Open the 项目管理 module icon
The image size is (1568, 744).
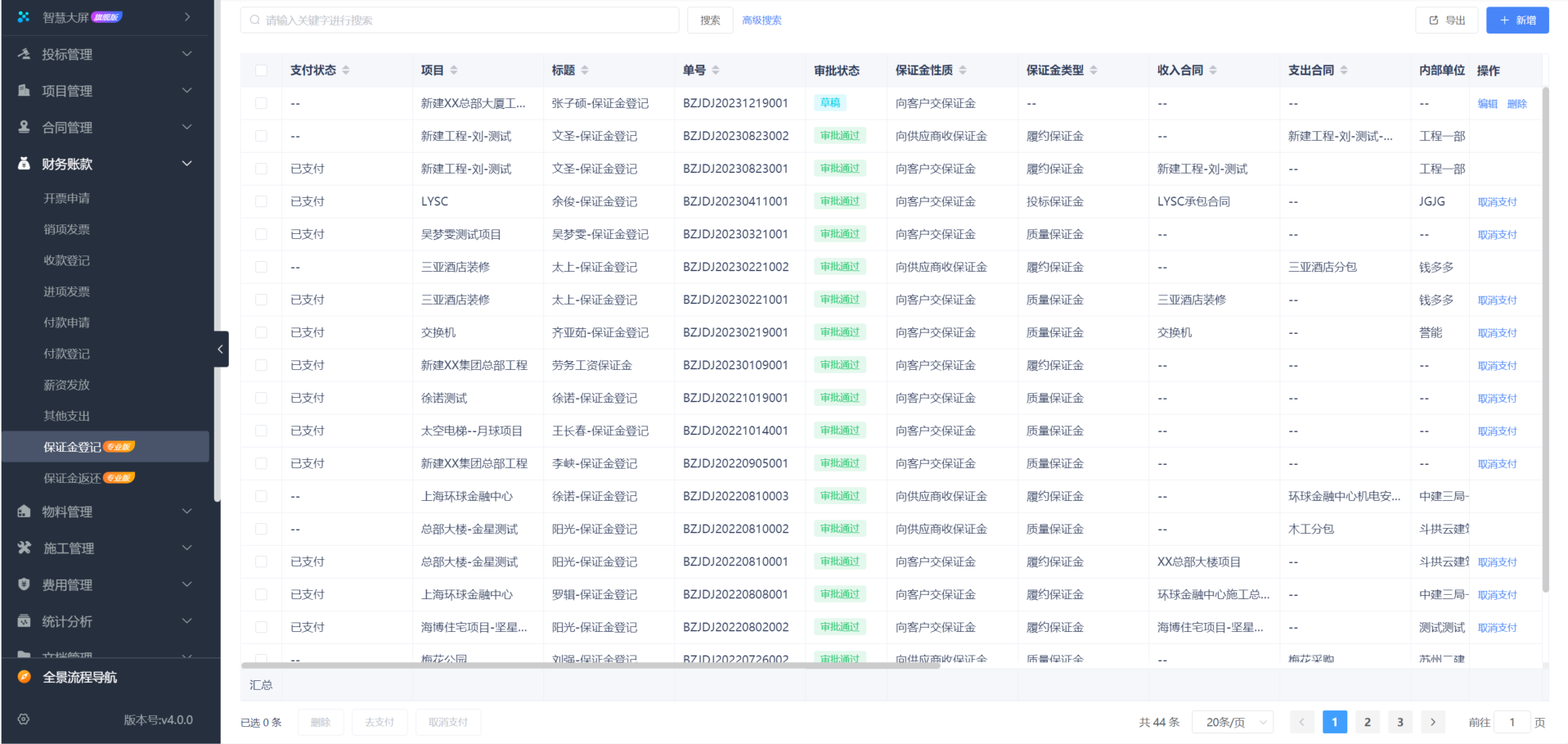(x=25, y=91)
